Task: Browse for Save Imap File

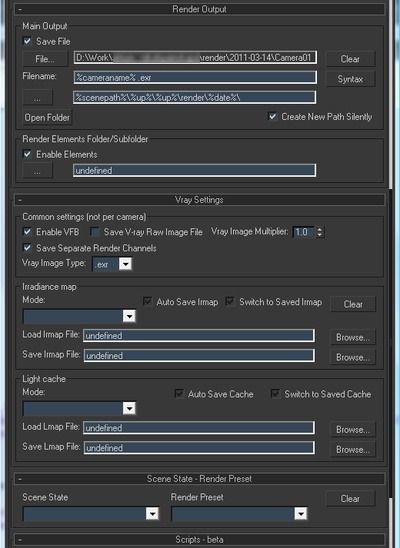Action: click(353, 357)
